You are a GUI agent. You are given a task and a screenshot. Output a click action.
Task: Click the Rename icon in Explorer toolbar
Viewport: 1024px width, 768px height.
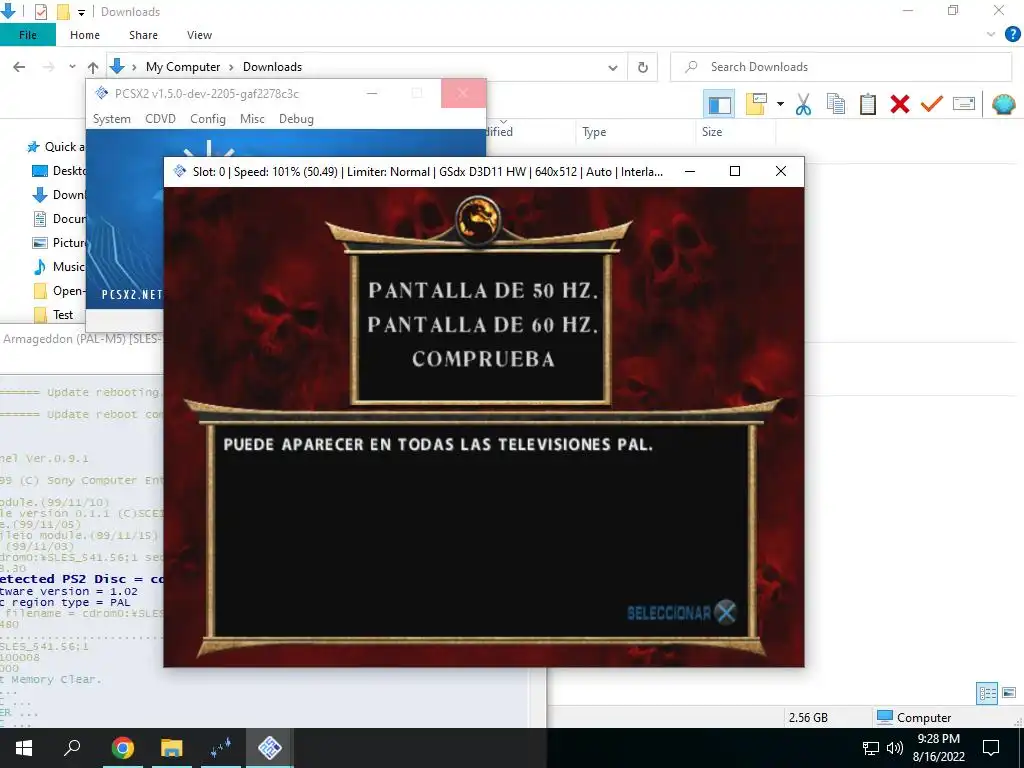click(964, 104)
